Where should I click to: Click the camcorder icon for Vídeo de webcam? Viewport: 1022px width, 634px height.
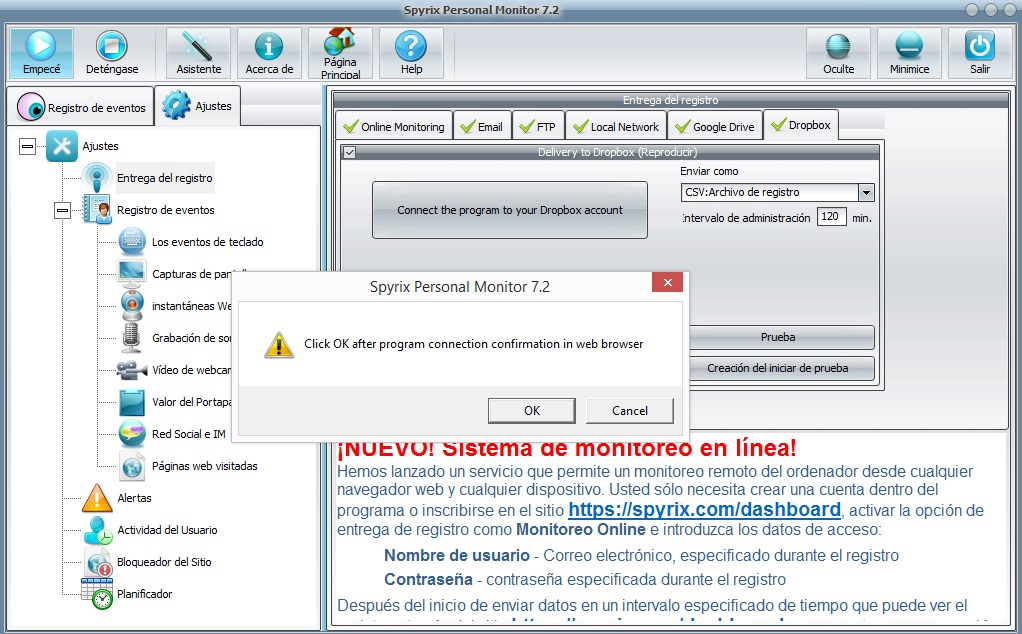click(132, 369)
